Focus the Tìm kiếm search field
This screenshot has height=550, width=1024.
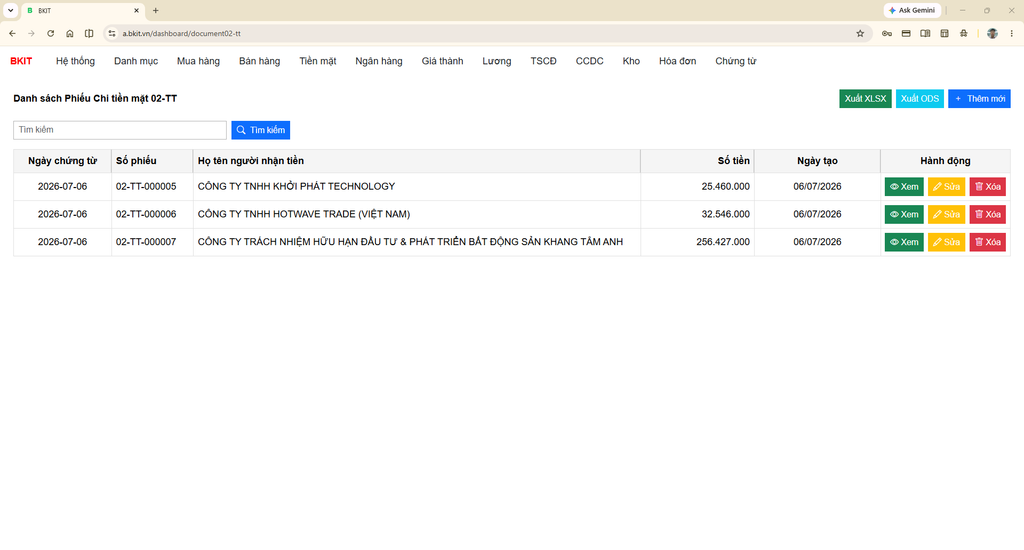pos(120,130)
